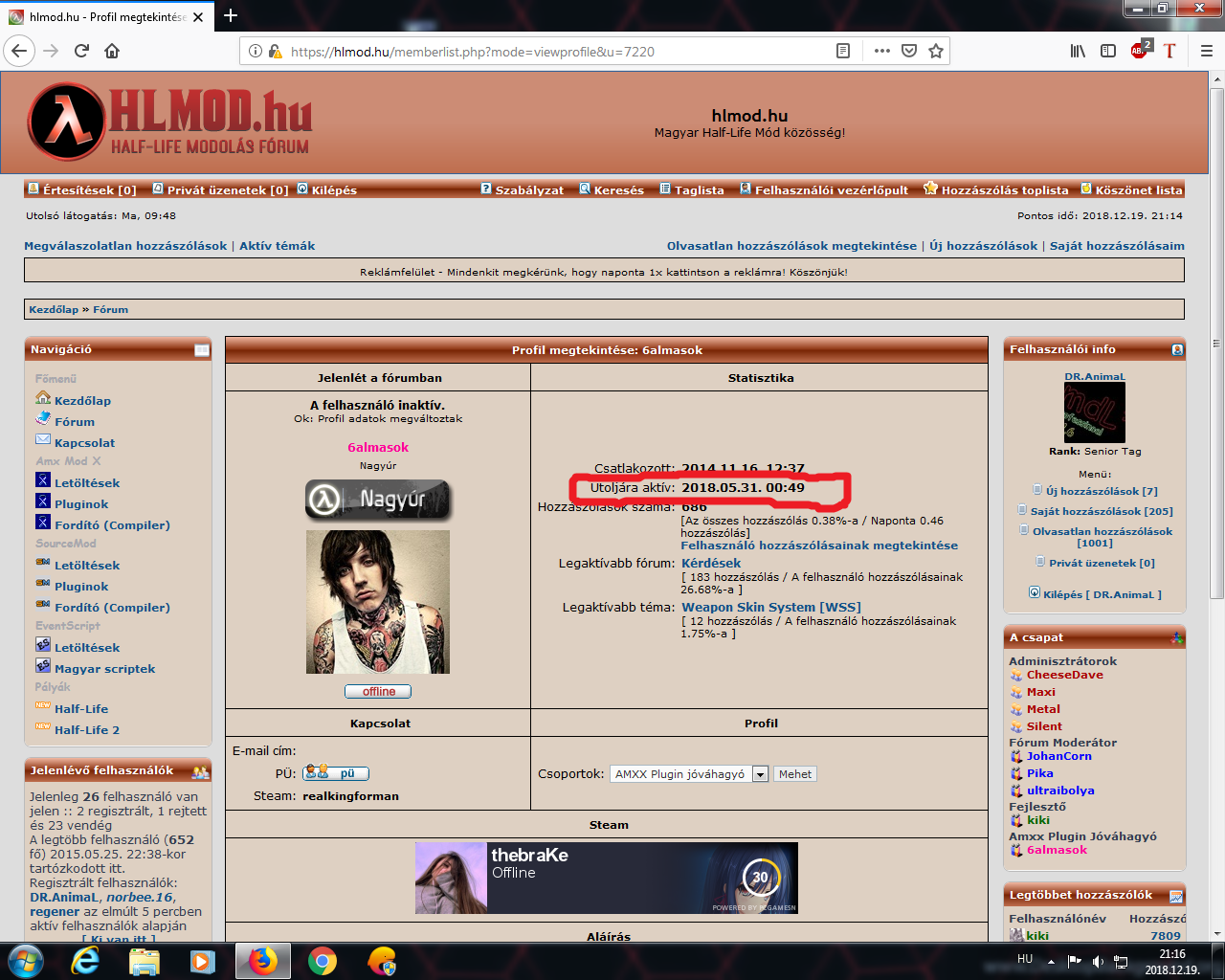
Task: Open Saját hozzászólásaim link
Action: 1117,246
